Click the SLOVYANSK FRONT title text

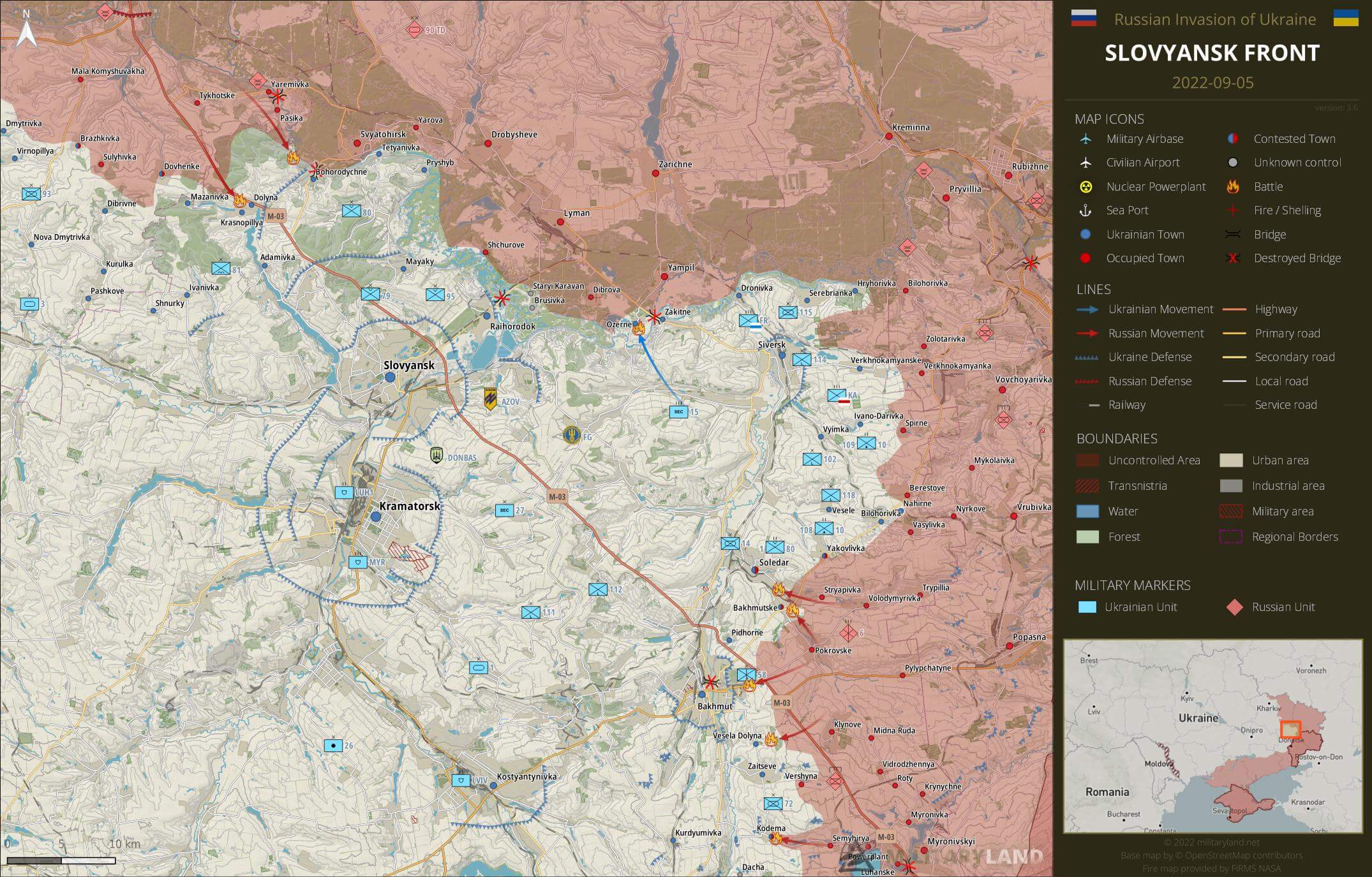[x=1212, y=53]
